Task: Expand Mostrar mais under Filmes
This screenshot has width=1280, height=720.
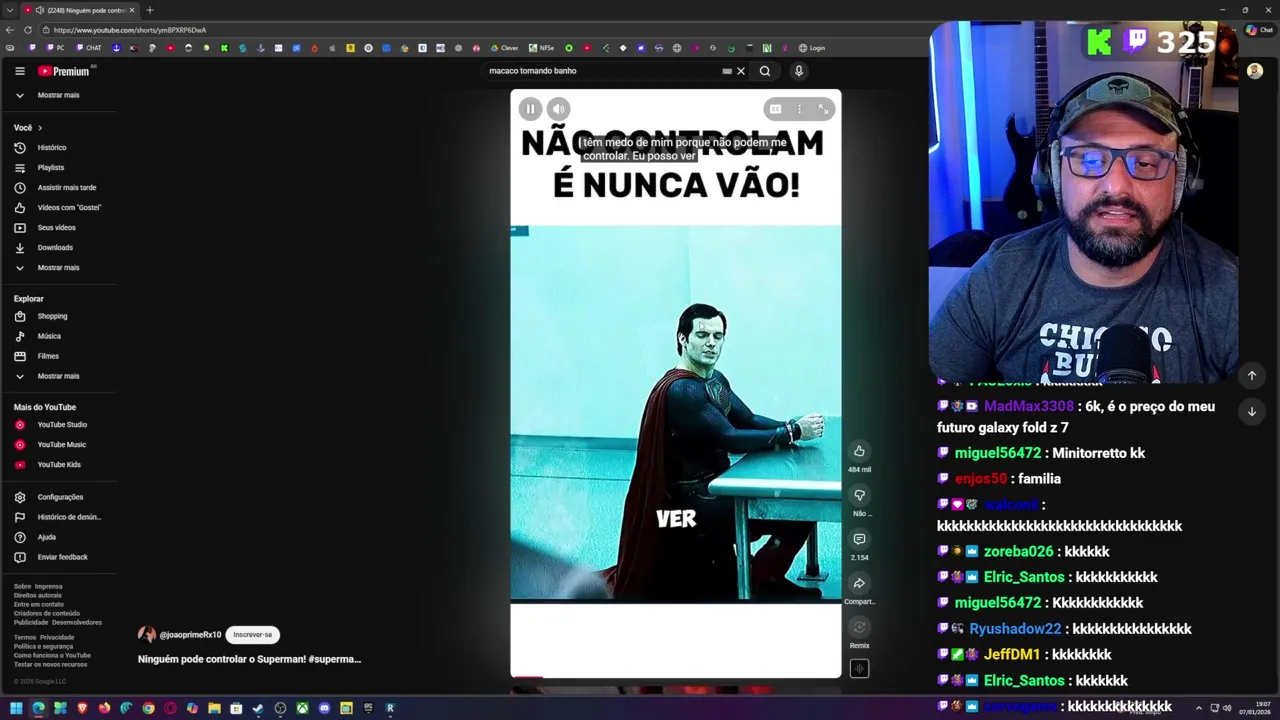Action: (x=58, y=376)
